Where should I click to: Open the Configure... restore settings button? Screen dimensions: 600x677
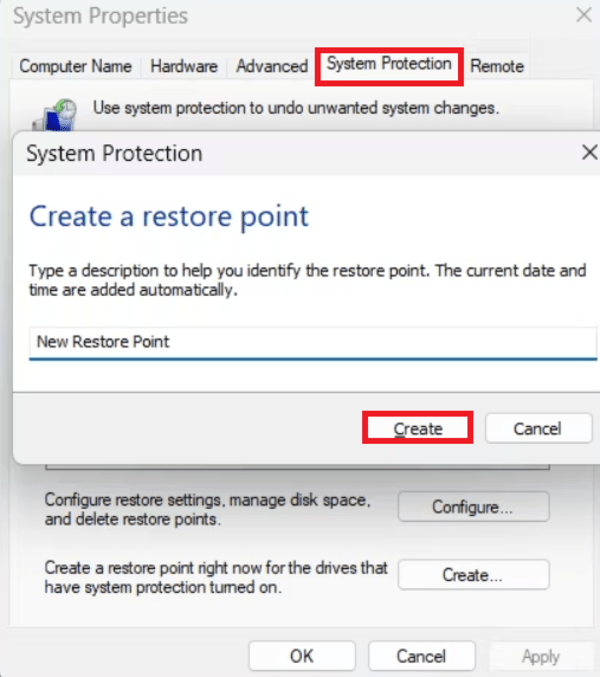click(473, 507)
